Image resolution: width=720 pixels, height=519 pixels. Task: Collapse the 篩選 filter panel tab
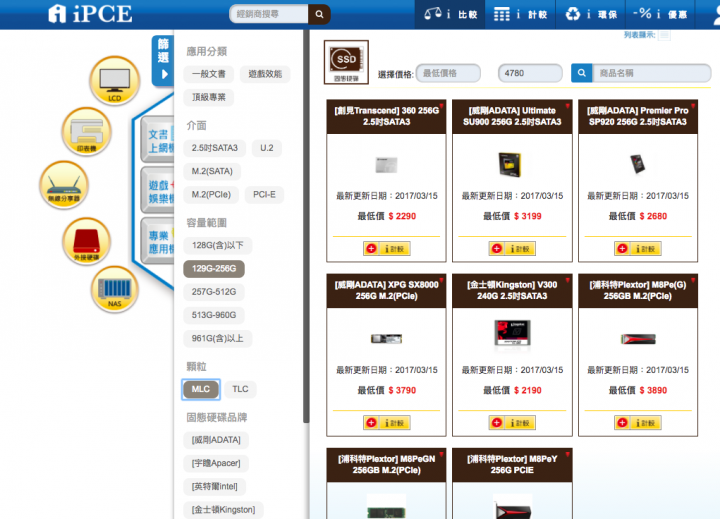point(163,61)
